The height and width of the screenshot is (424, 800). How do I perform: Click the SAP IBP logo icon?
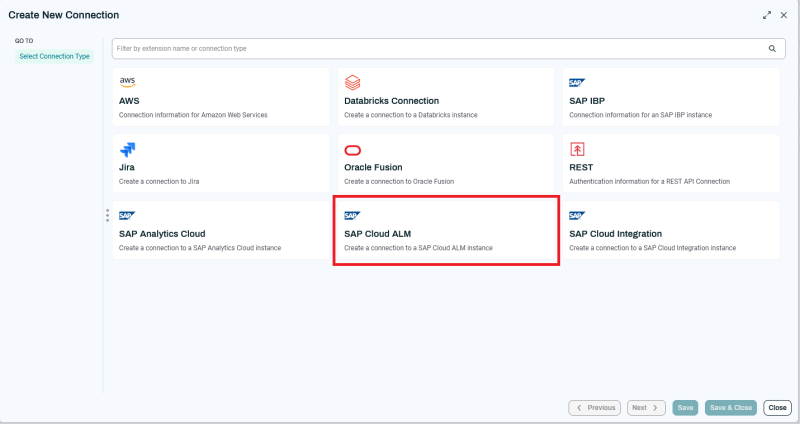pyautogui.click(x=576, y=83)
